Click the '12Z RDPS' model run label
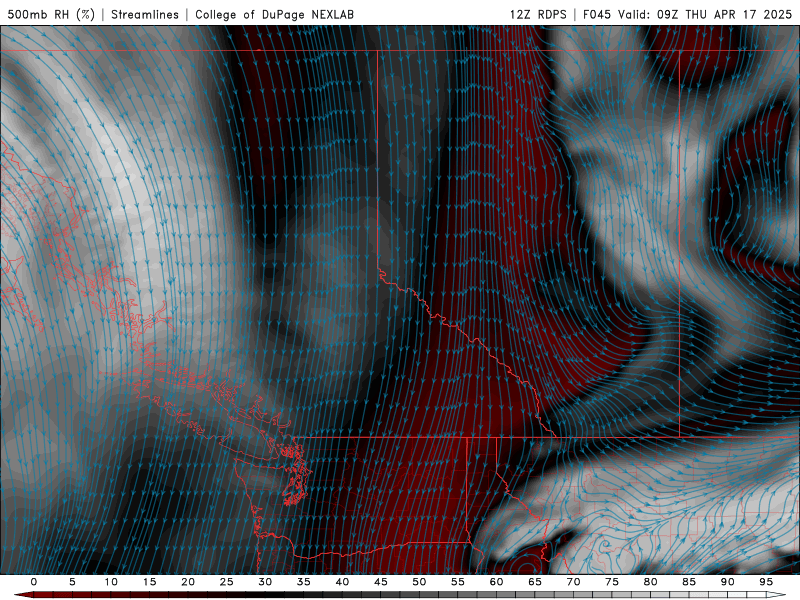Screen dimensions: 800x600 click(538, 14)
